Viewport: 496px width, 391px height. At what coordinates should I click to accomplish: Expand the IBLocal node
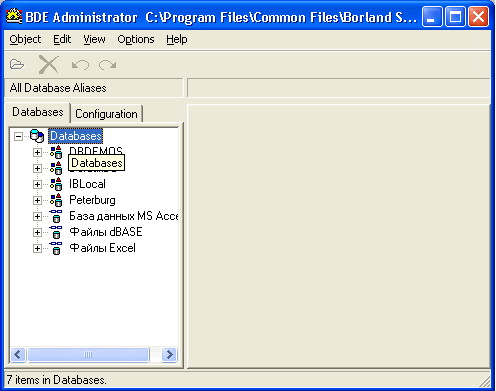click(37, 184)
